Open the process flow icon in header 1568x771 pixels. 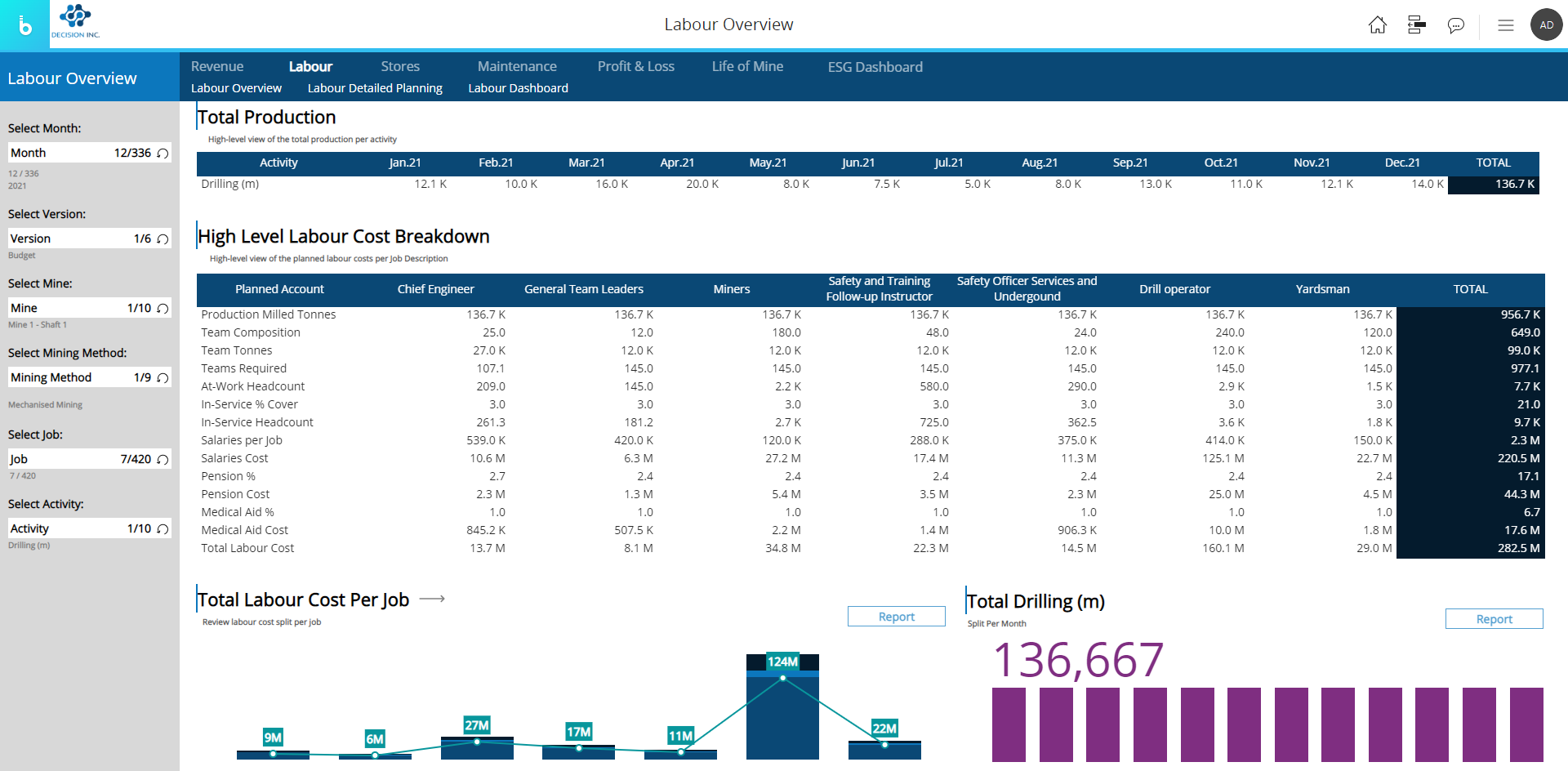1416,25
